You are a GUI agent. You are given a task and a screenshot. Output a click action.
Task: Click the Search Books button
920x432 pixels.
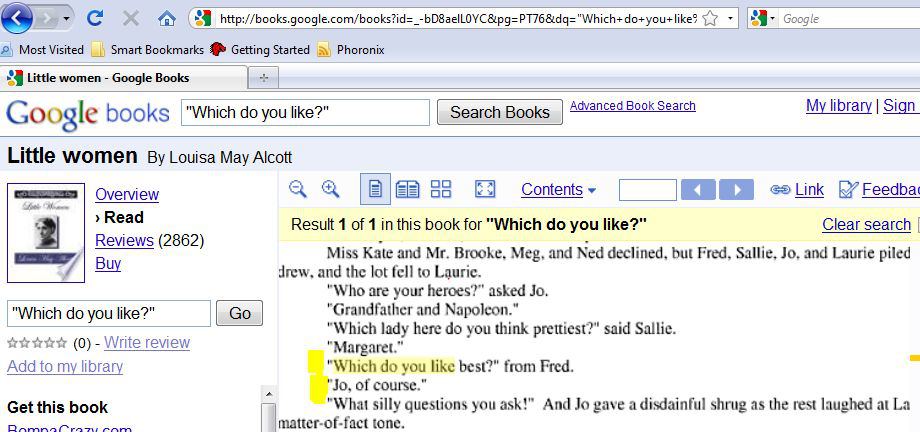499,113
